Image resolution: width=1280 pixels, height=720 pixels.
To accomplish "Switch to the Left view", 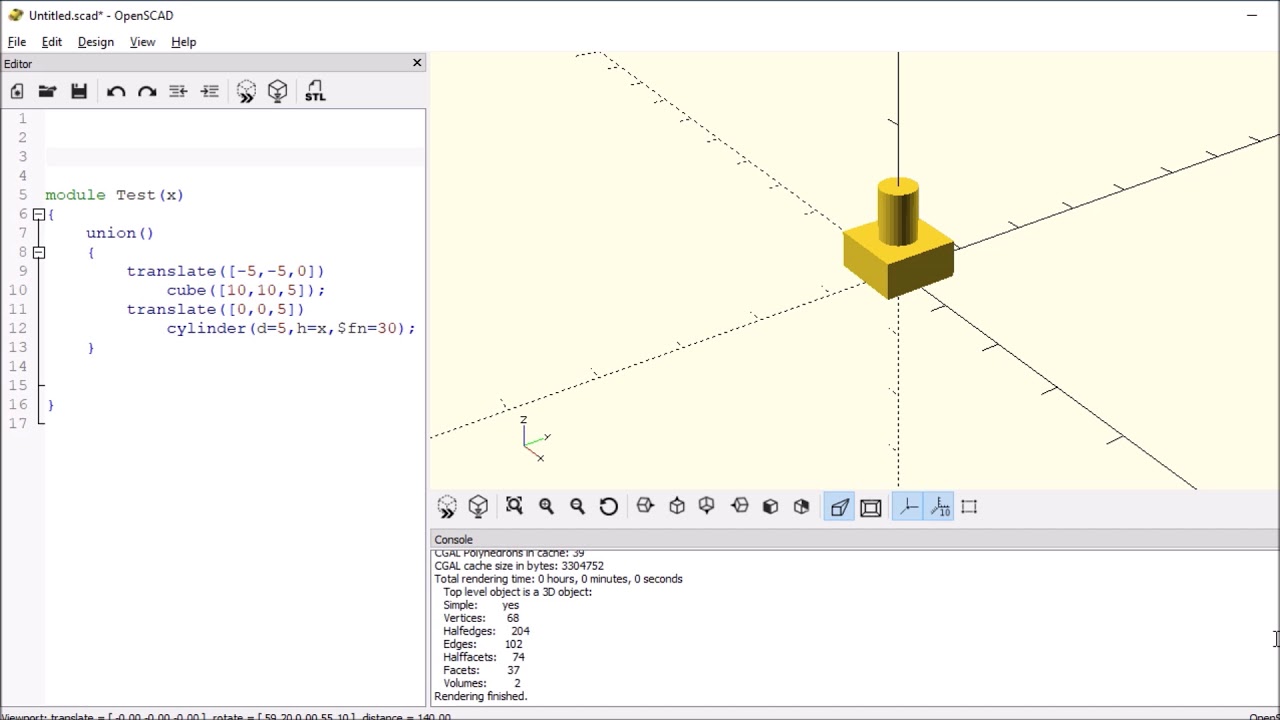I will coord(740,507).
